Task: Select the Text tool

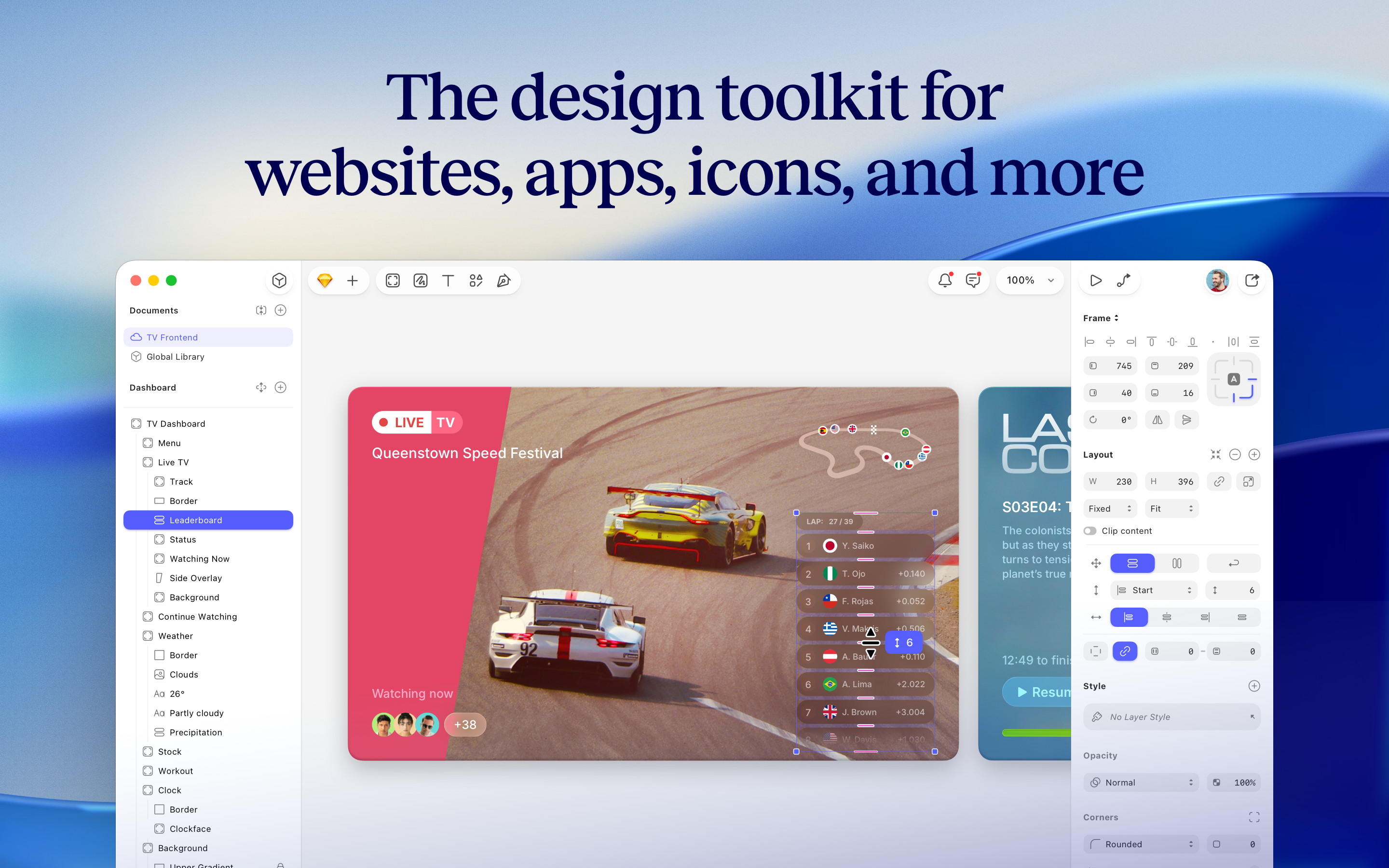Action: (448, 280)
